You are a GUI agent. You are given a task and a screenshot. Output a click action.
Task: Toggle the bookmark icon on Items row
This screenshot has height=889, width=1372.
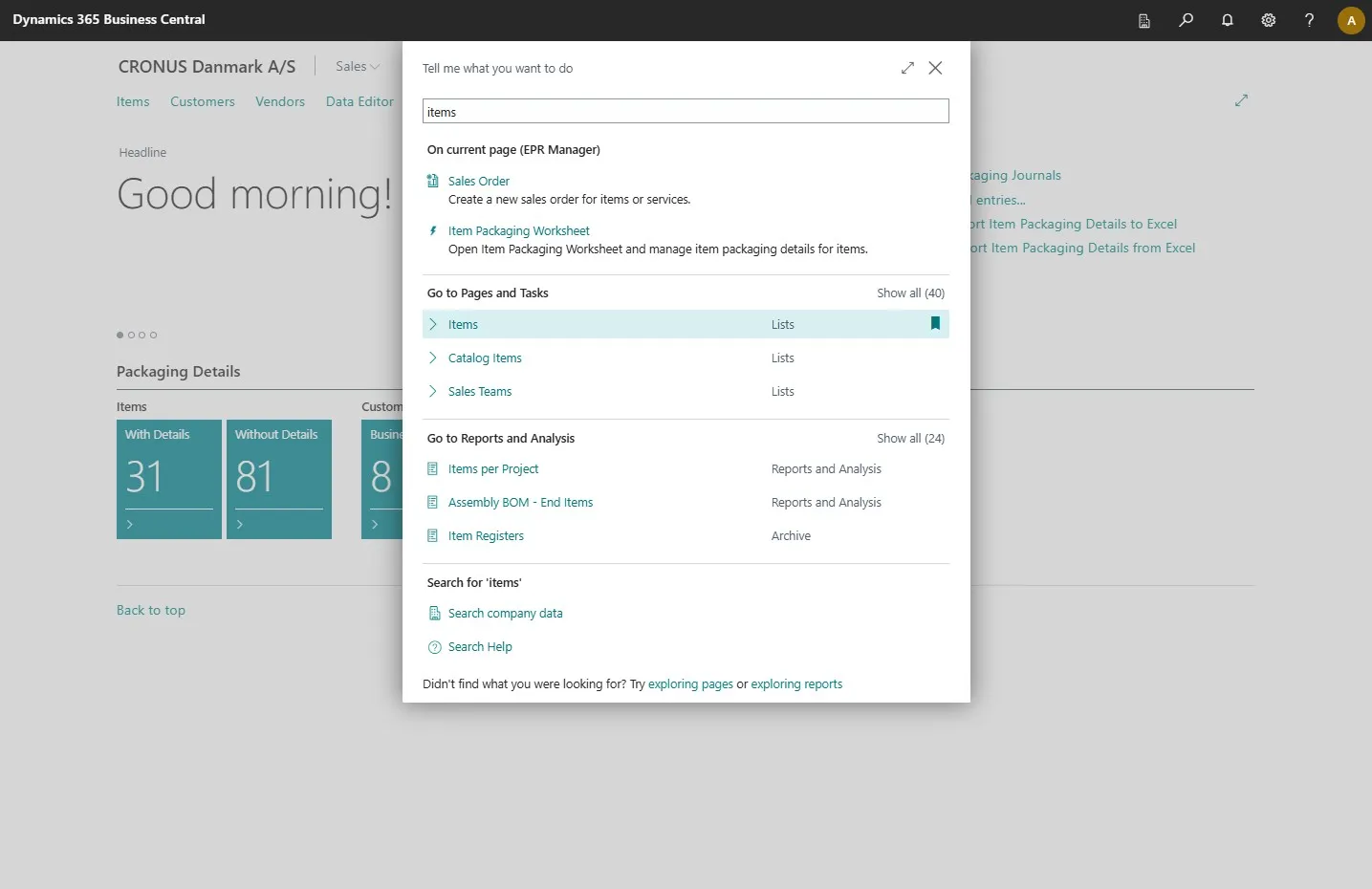pos(935,324)
